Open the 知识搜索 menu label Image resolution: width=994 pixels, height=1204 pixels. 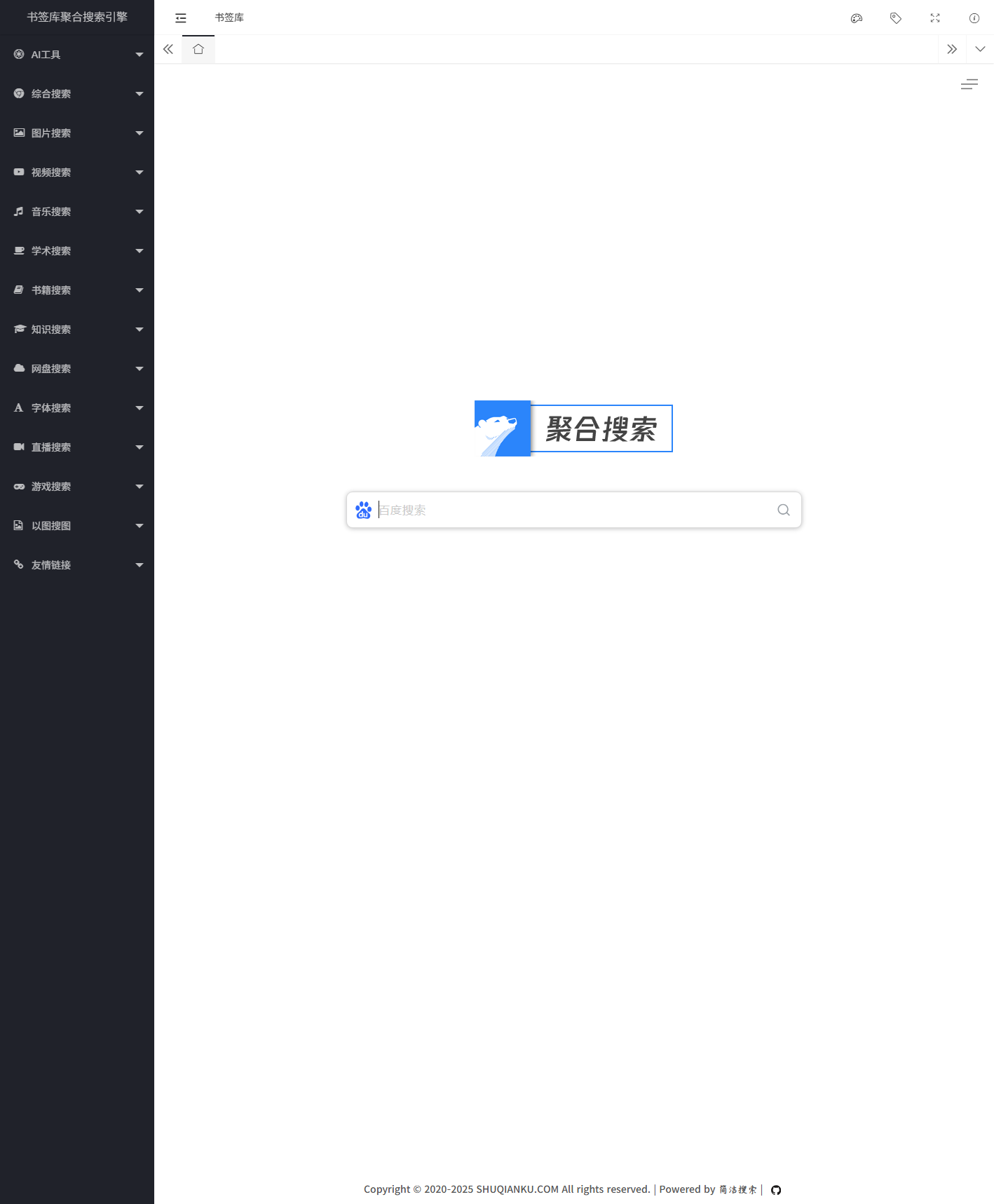(51, 329)
